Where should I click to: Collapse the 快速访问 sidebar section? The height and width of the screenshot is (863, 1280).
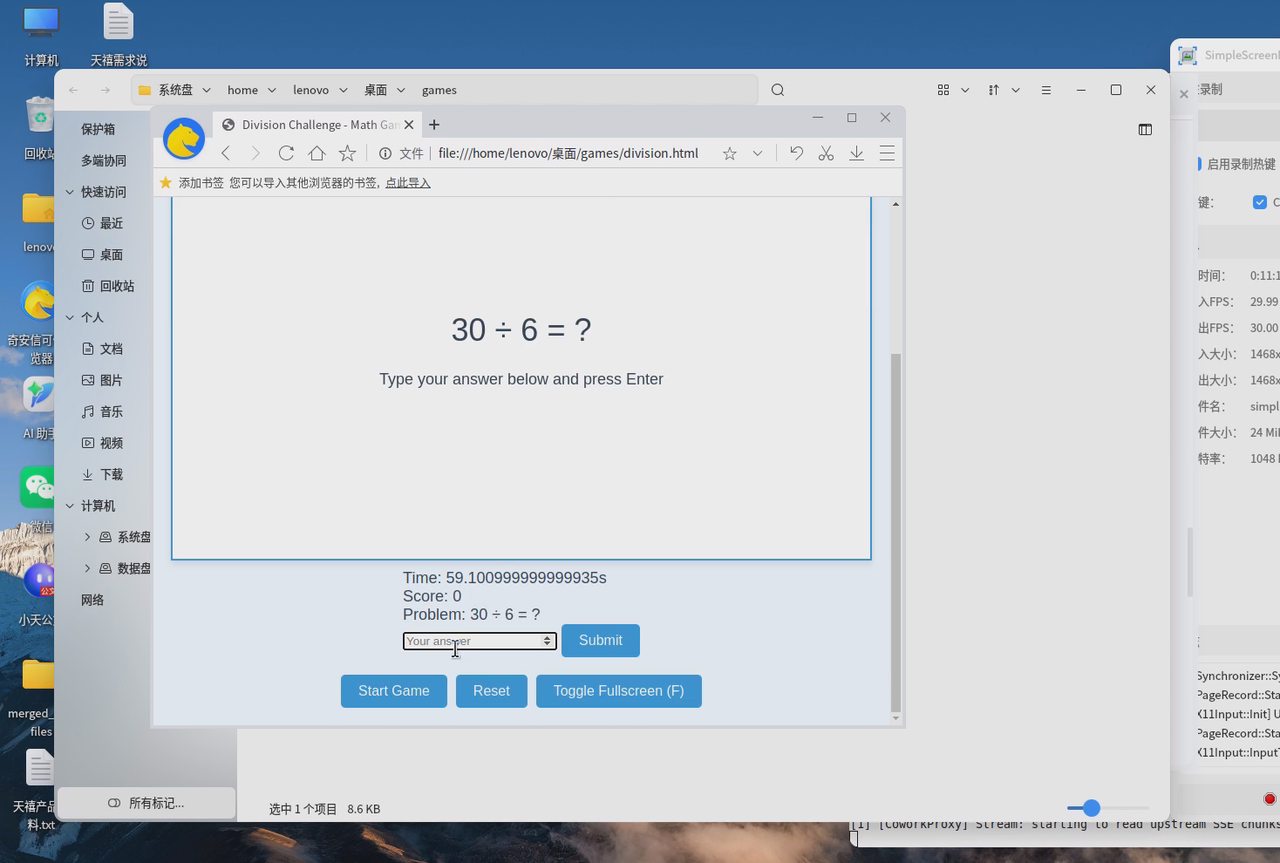pyautogui.click(x=70, y=192)
